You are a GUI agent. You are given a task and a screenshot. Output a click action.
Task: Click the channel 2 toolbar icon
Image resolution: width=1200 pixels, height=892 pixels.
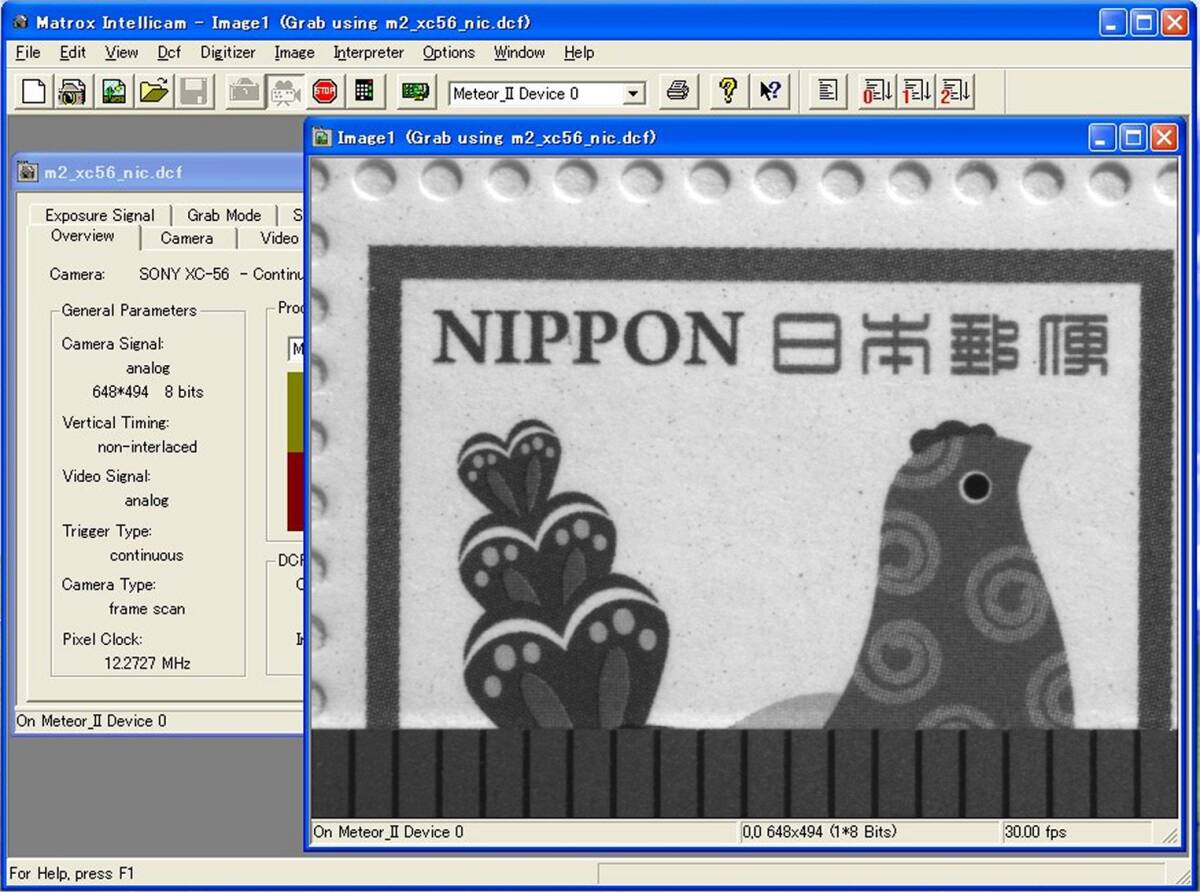coord(955,93)
